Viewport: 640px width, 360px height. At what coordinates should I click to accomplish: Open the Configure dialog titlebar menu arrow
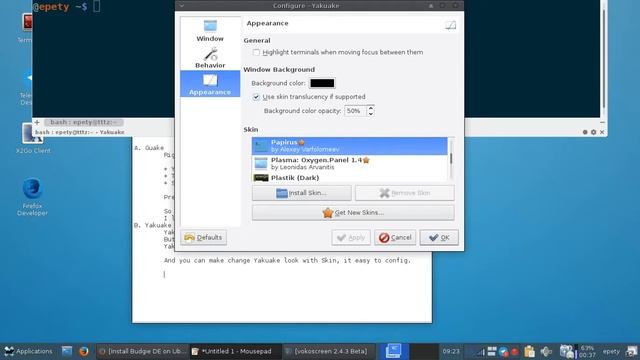[182, 6]
